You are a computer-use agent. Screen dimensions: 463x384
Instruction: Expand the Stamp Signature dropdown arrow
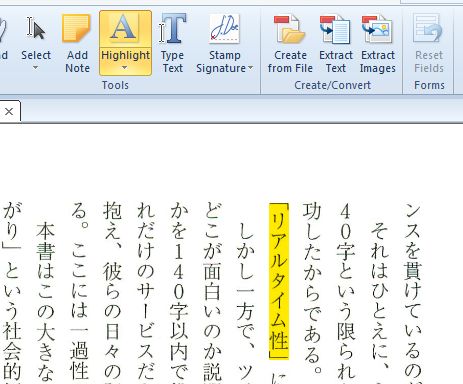(250, 68)
